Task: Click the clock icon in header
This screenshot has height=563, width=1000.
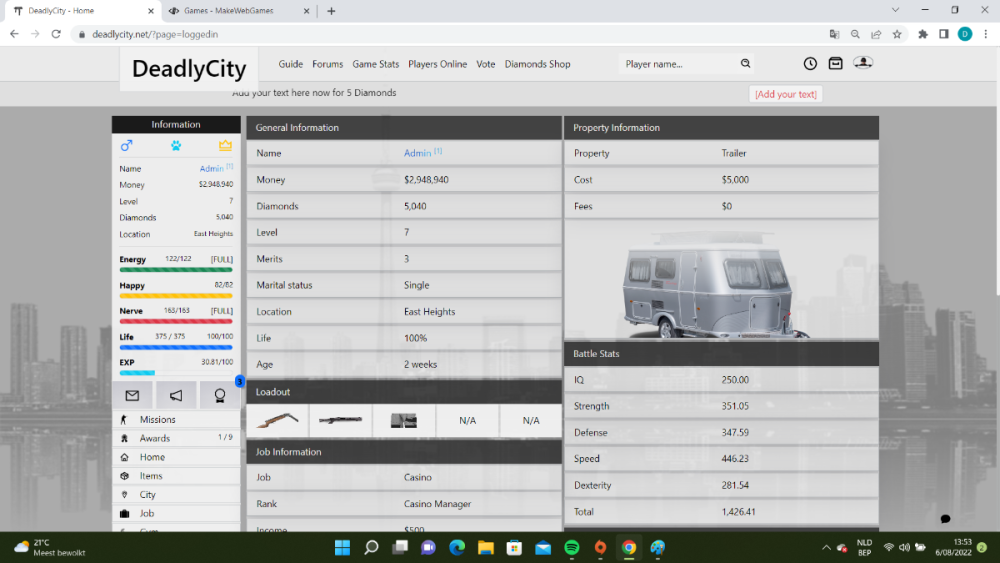Action: click(x=810, y=64)
